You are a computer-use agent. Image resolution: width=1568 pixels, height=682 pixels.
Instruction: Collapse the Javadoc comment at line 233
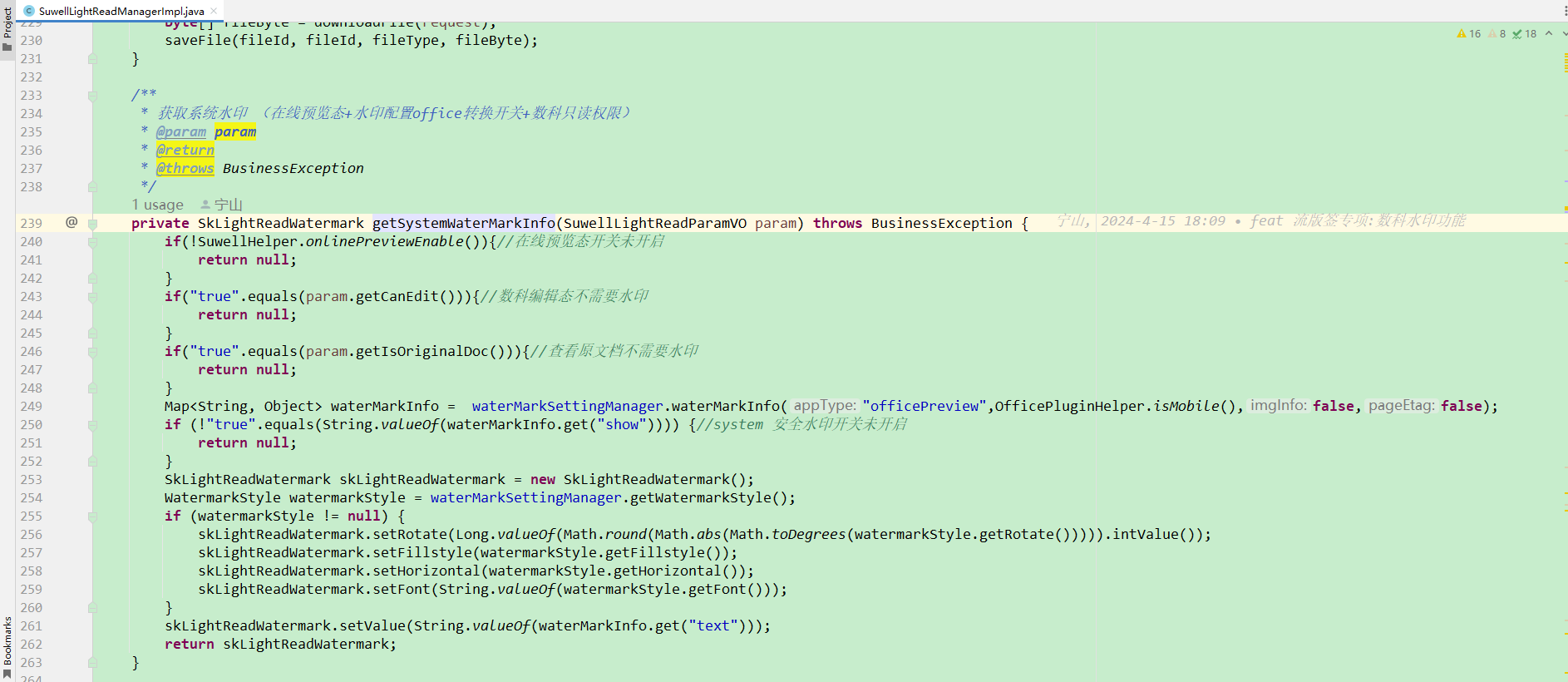pos(92,96)
